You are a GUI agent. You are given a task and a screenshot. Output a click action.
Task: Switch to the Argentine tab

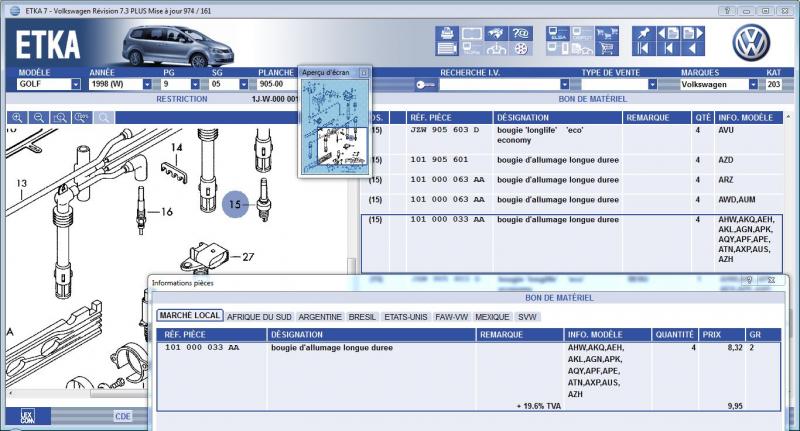click(x=320, y=317)
